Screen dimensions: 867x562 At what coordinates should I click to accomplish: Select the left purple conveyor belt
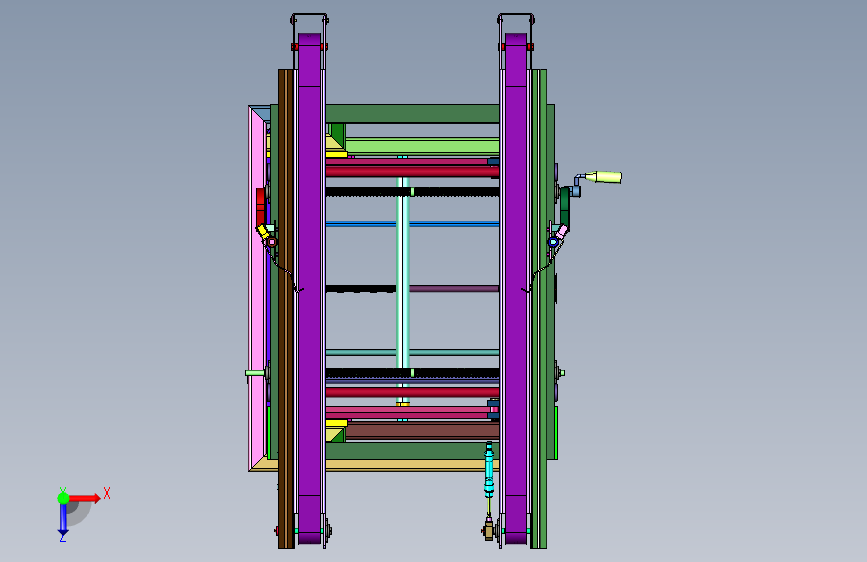click(x=310, y=288)
